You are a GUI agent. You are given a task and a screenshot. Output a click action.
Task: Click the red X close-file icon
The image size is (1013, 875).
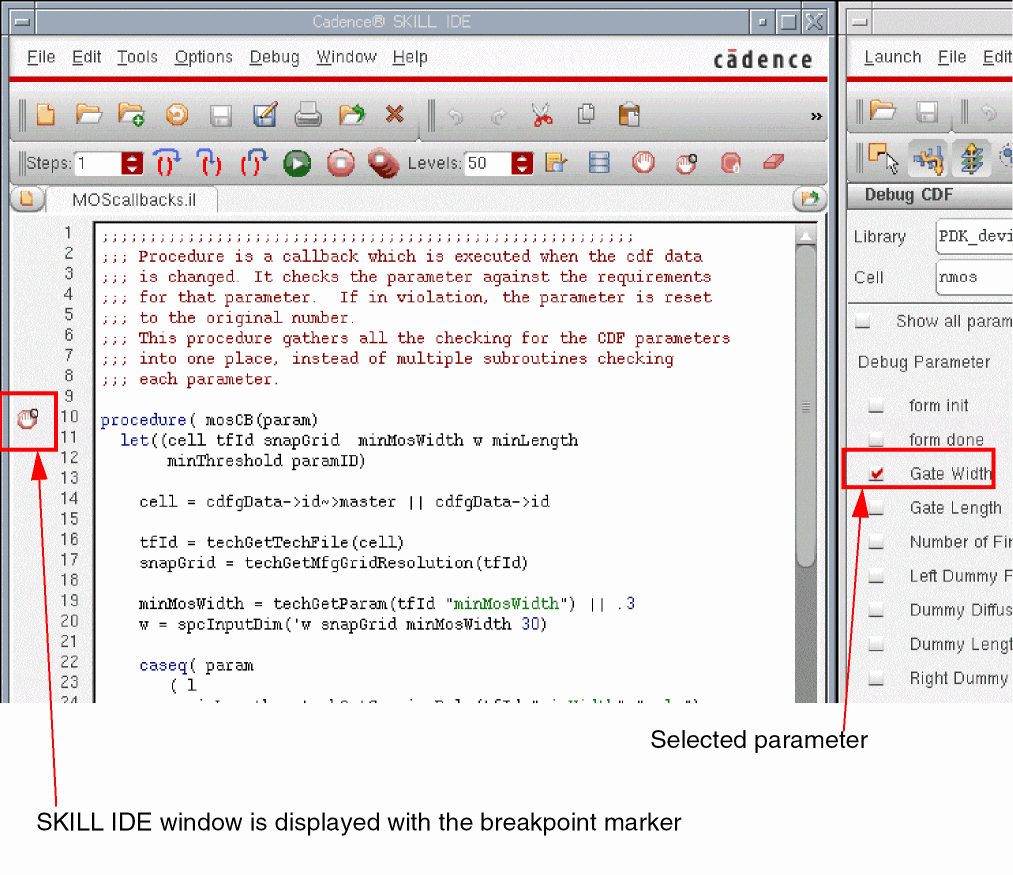coord(395,115)
